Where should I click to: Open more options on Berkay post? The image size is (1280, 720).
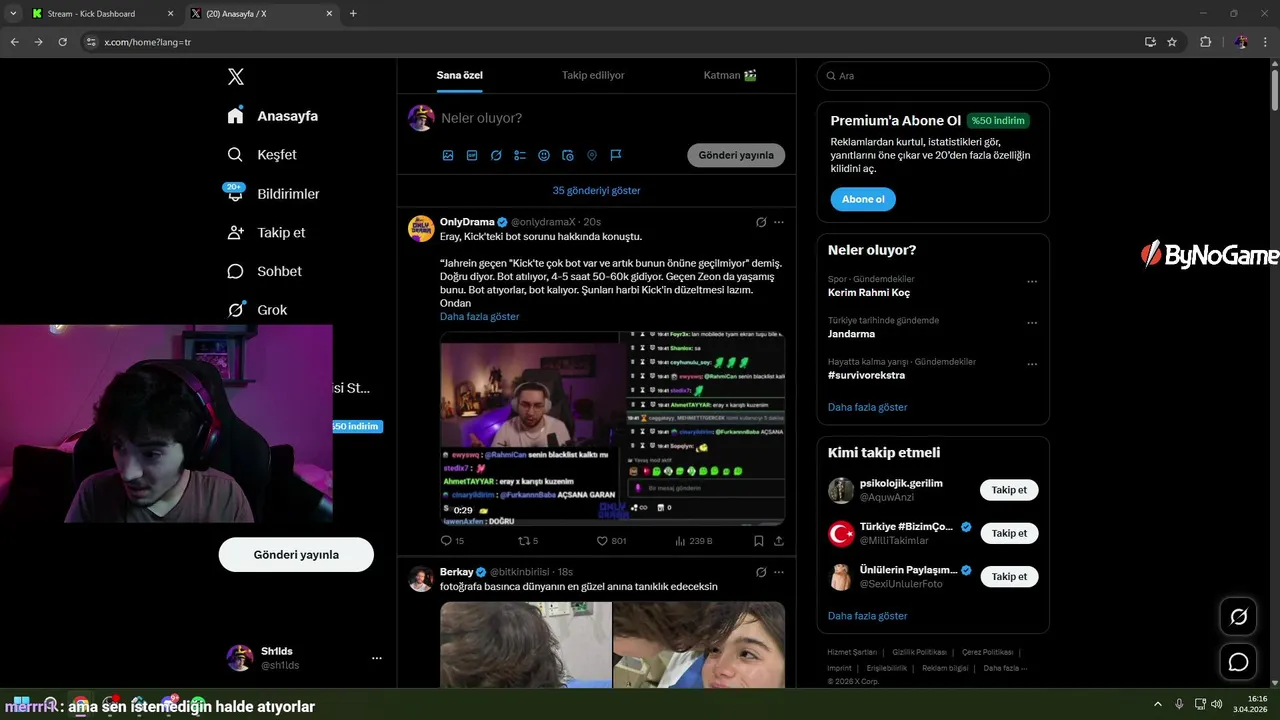coord(779,572)
